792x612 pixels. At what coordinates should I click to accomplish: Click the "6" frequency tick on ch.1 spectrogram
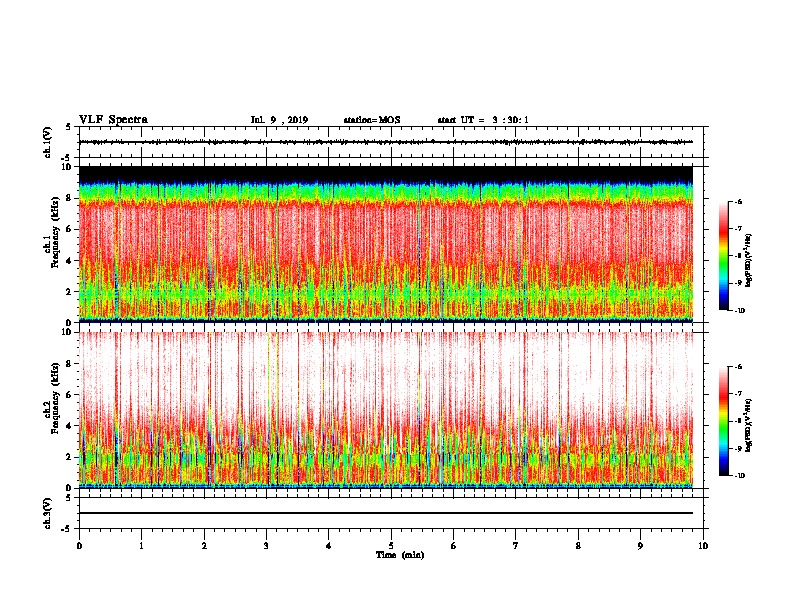[69, 229]
